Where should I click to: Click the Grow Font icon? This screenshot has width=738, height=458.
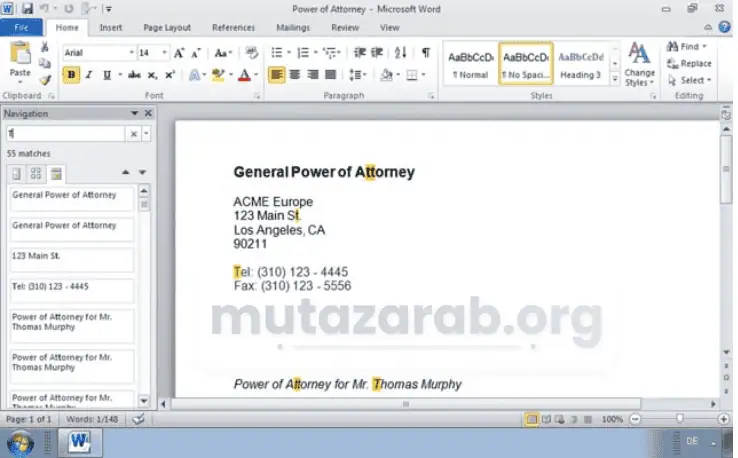coord(179,53)
